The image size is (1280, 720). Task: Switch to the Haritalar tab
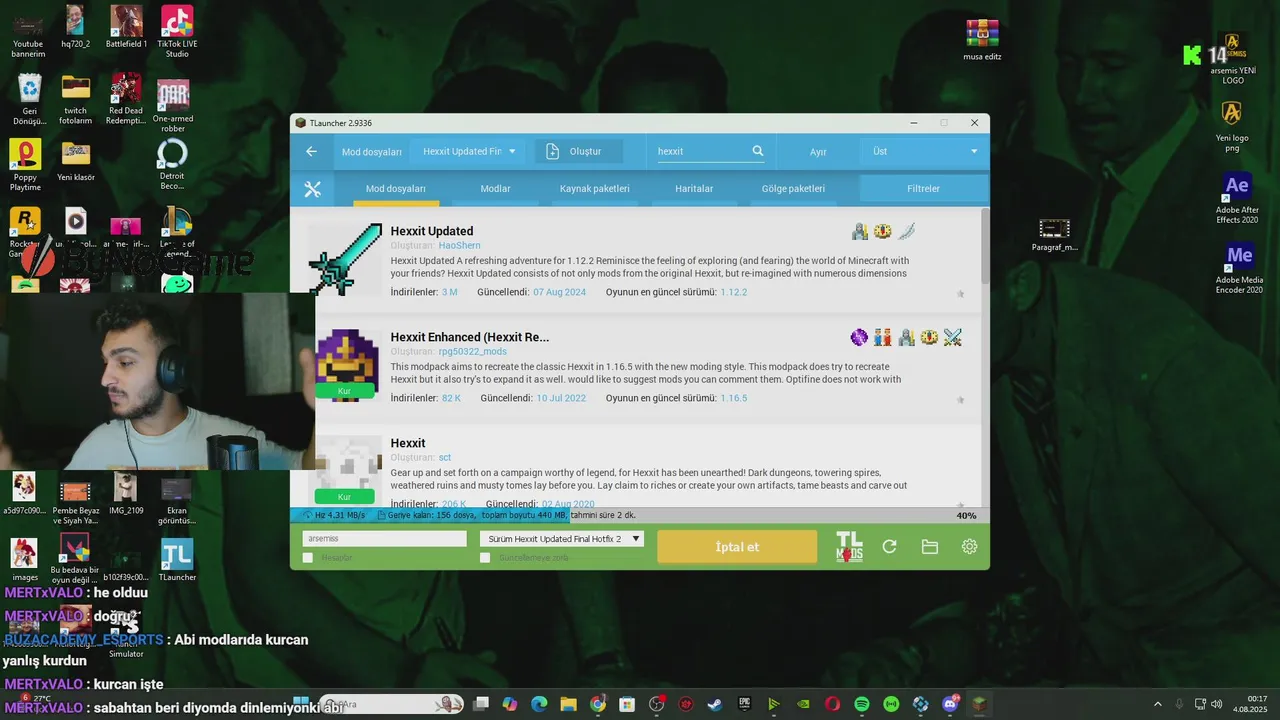click(x=694, y=188)
